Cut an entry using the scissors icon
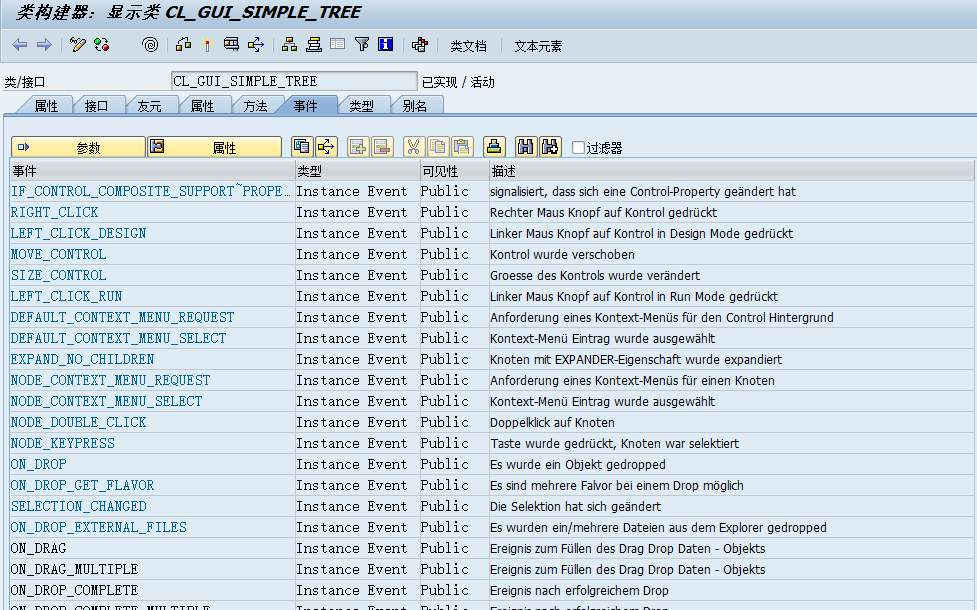 pos(413,145)
